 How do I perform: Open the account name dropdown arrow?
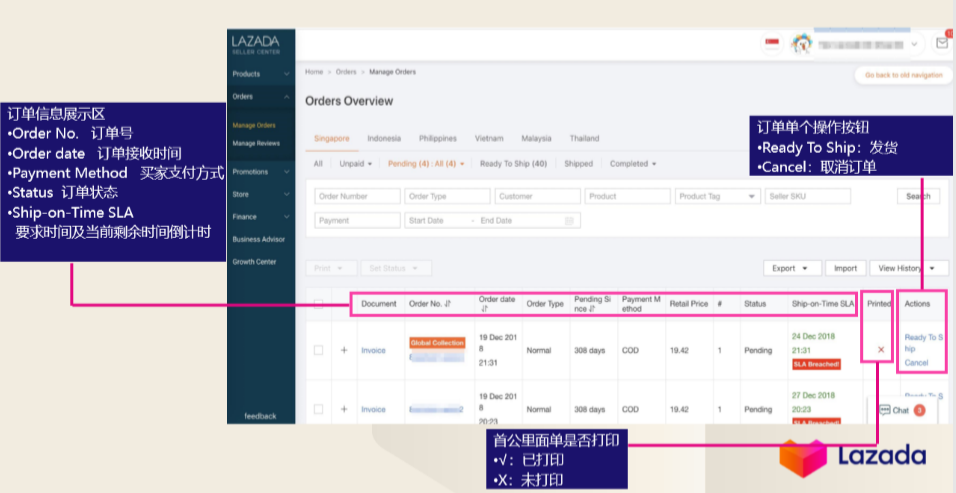(914, 44)
